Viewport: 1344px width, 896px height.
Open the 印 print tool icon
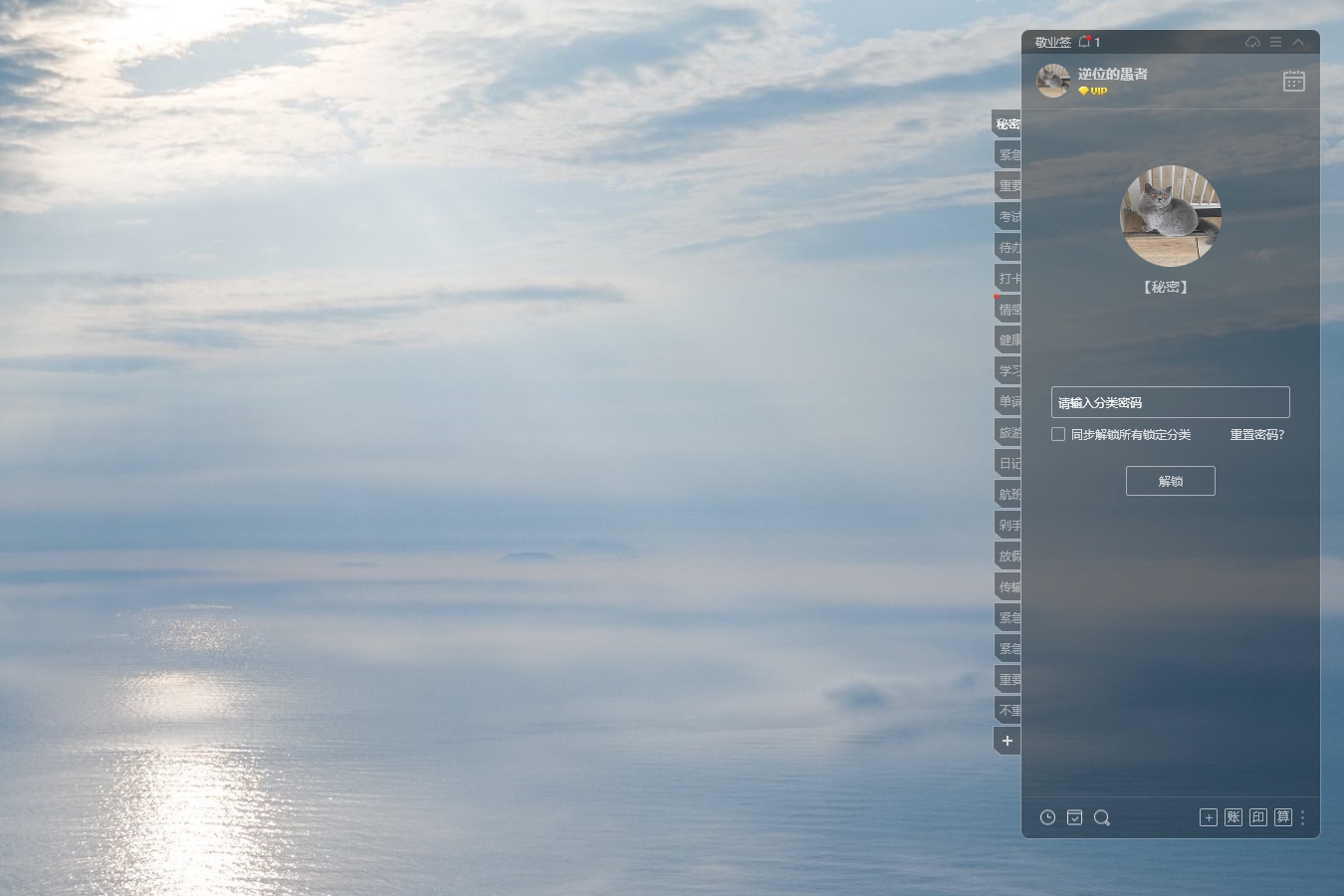1258,817
